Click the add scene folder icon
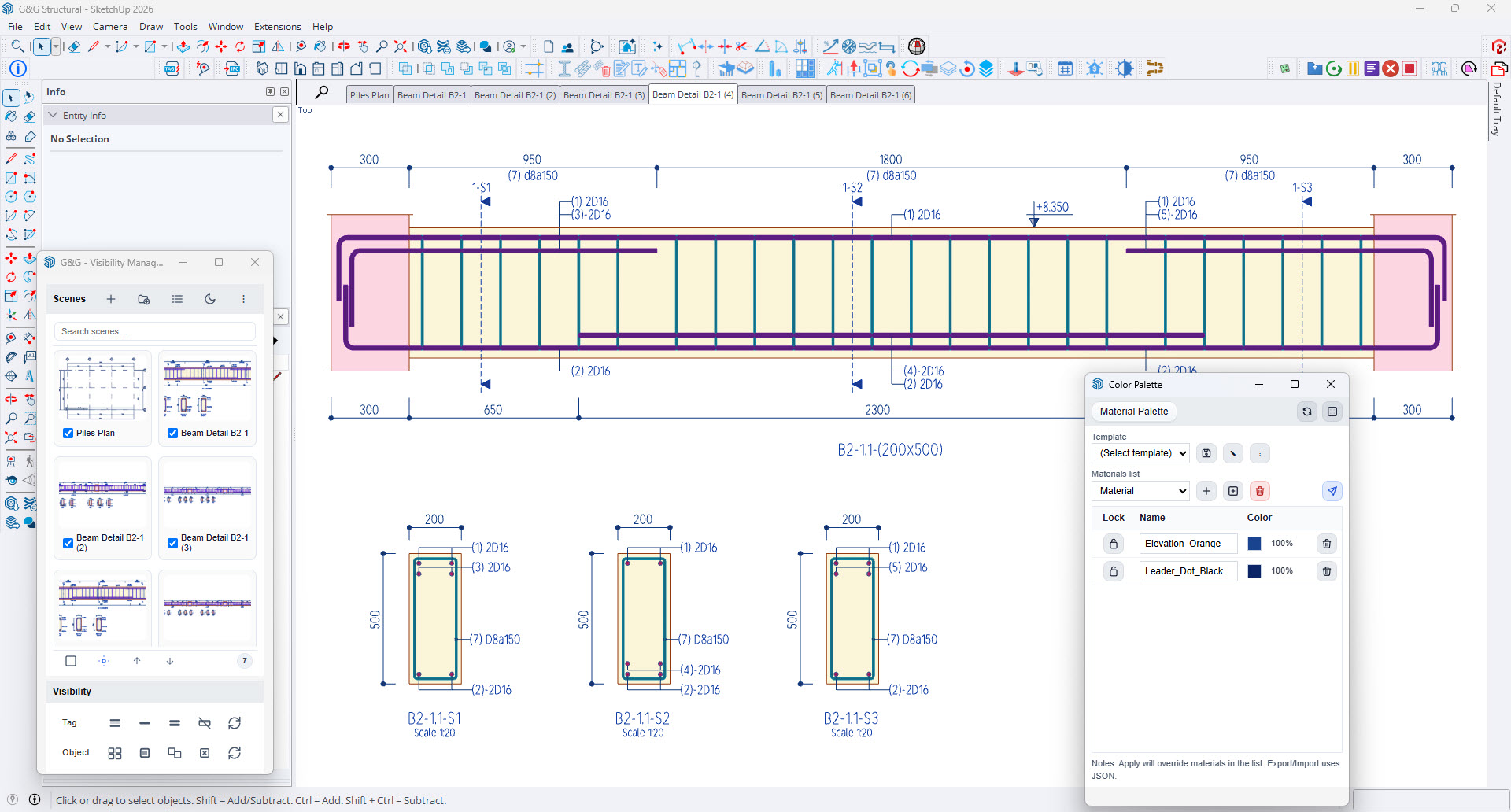Image resolution: width=1511 pixels, height=812 pixels. (144, 299)
